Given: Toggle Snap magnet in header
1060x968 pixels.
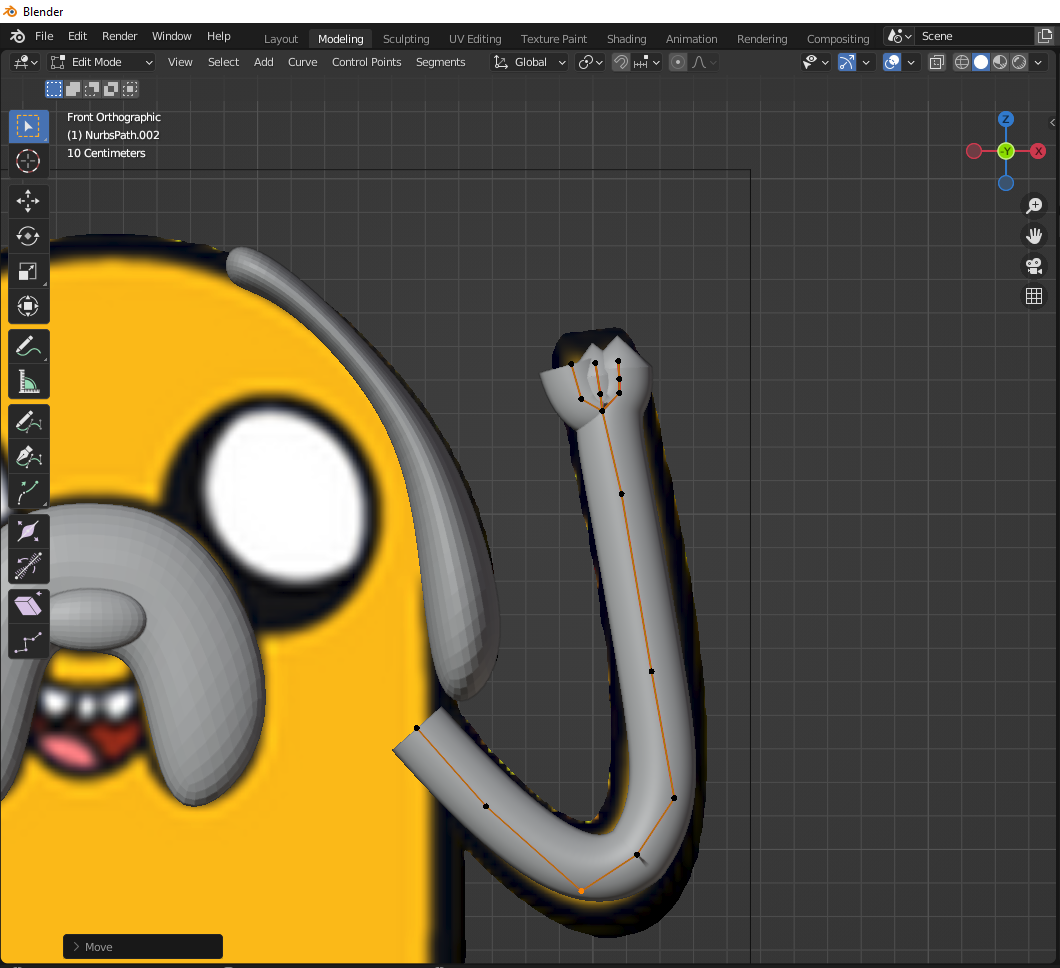Looking at the screenshot, I should pyautogui.click(x=621, y=62).
